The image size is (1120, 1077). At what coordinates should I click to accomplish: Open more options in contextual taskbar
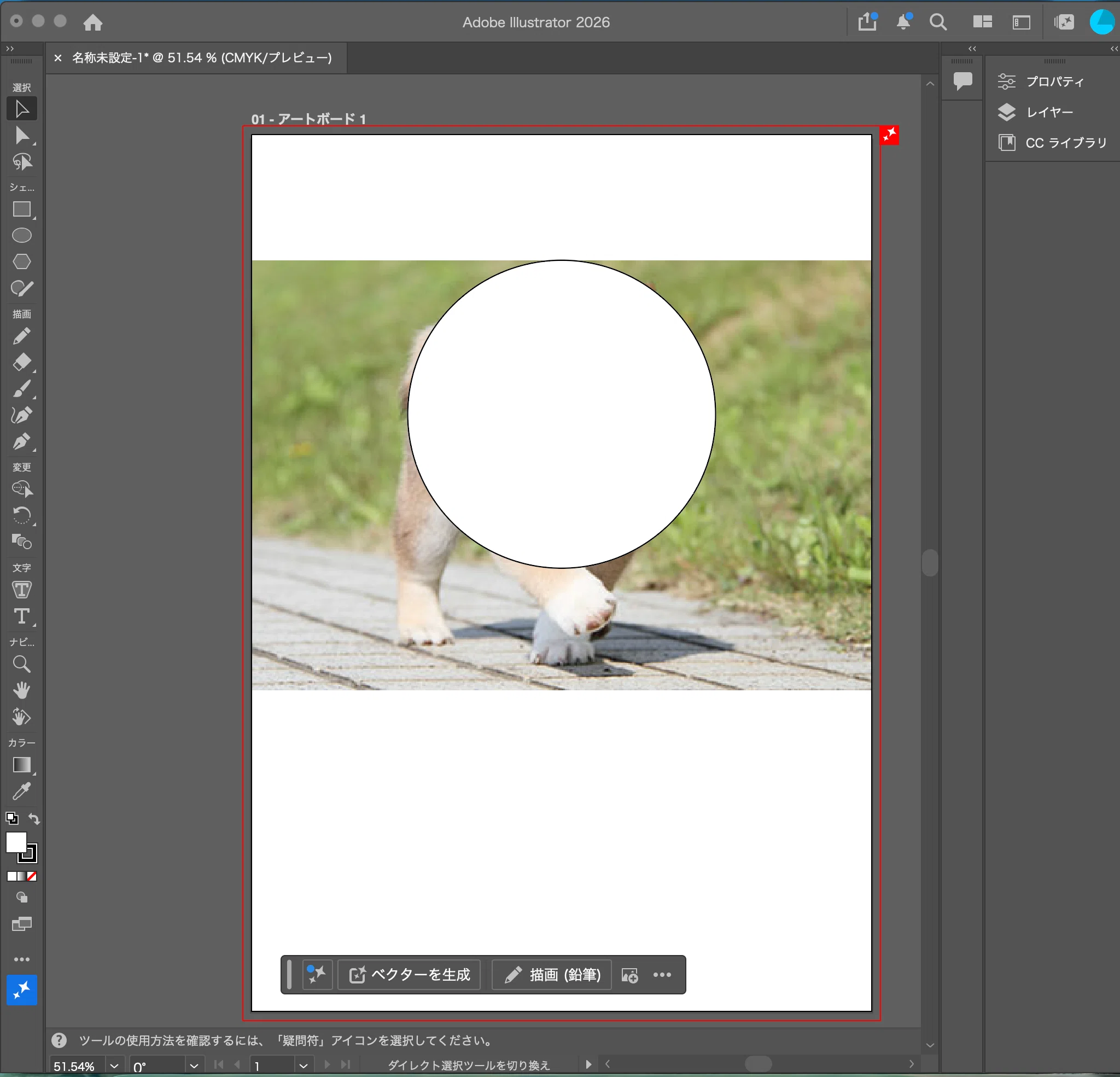coord(662,975)
